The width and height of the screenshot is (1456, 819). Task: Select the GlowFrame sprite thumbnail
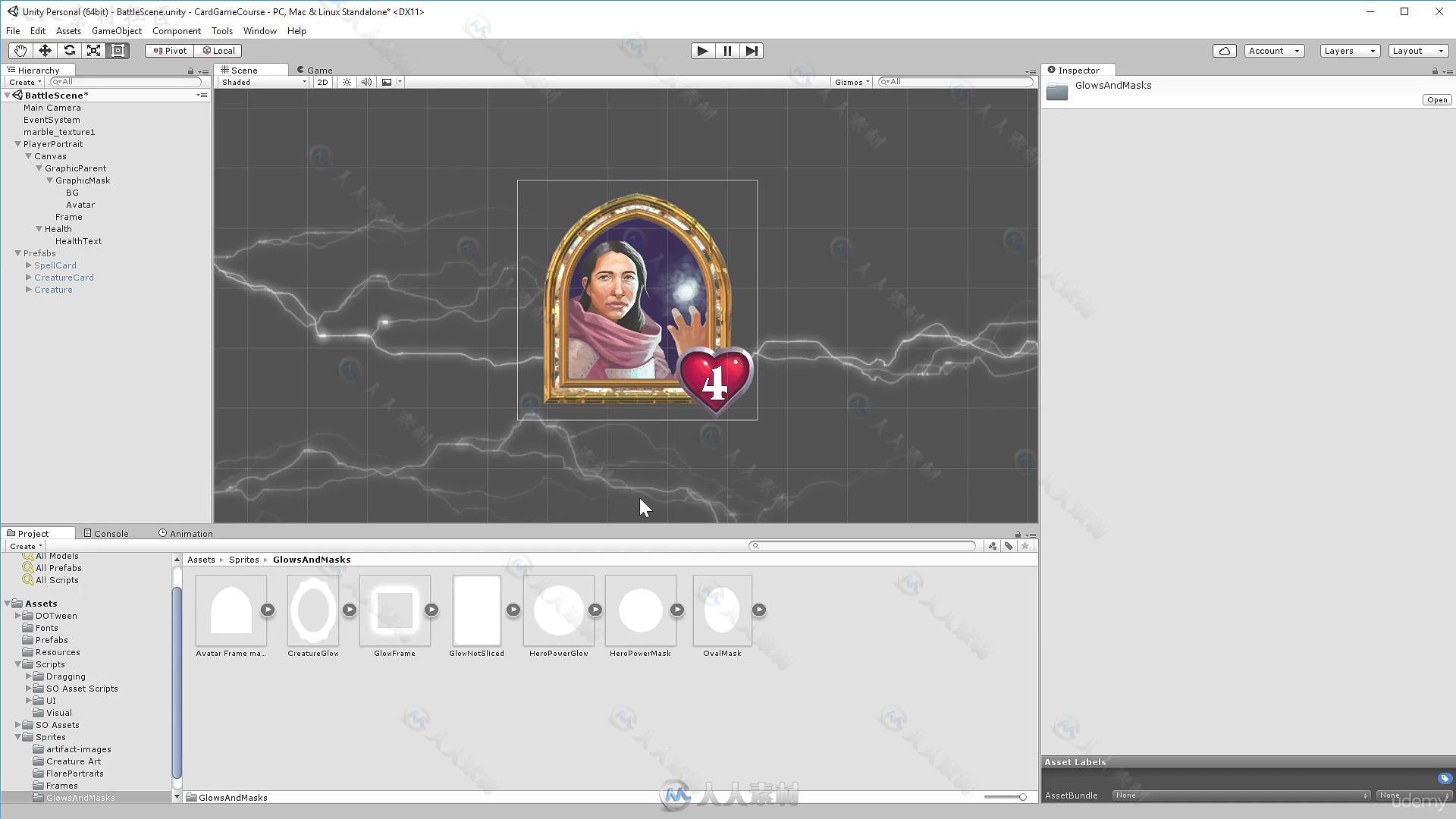[x=394, y=610]
